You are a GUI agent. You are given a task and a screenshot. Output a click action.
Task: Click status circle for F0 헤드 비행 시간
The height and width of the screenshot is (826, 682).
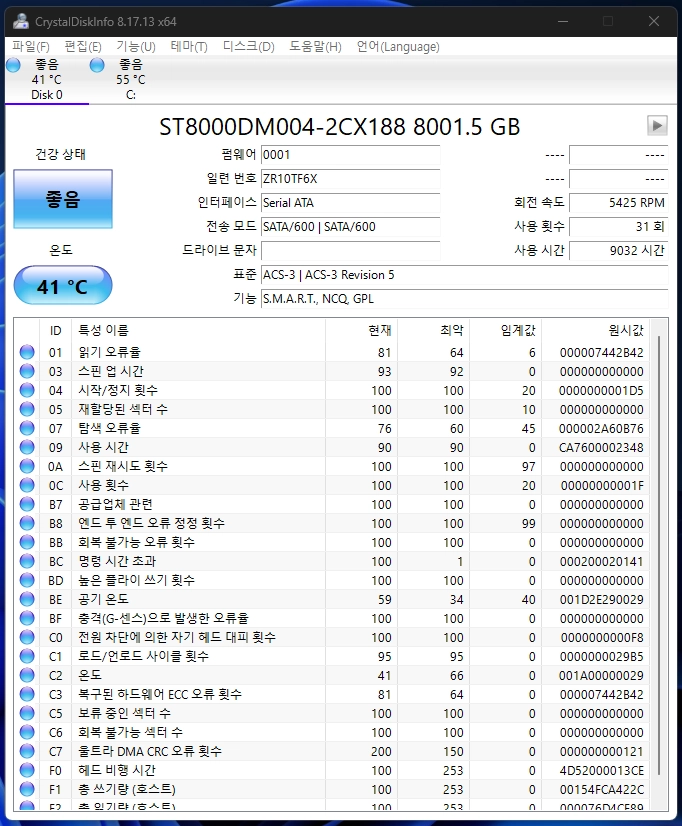pyautogui.click(x=27, y=770)
